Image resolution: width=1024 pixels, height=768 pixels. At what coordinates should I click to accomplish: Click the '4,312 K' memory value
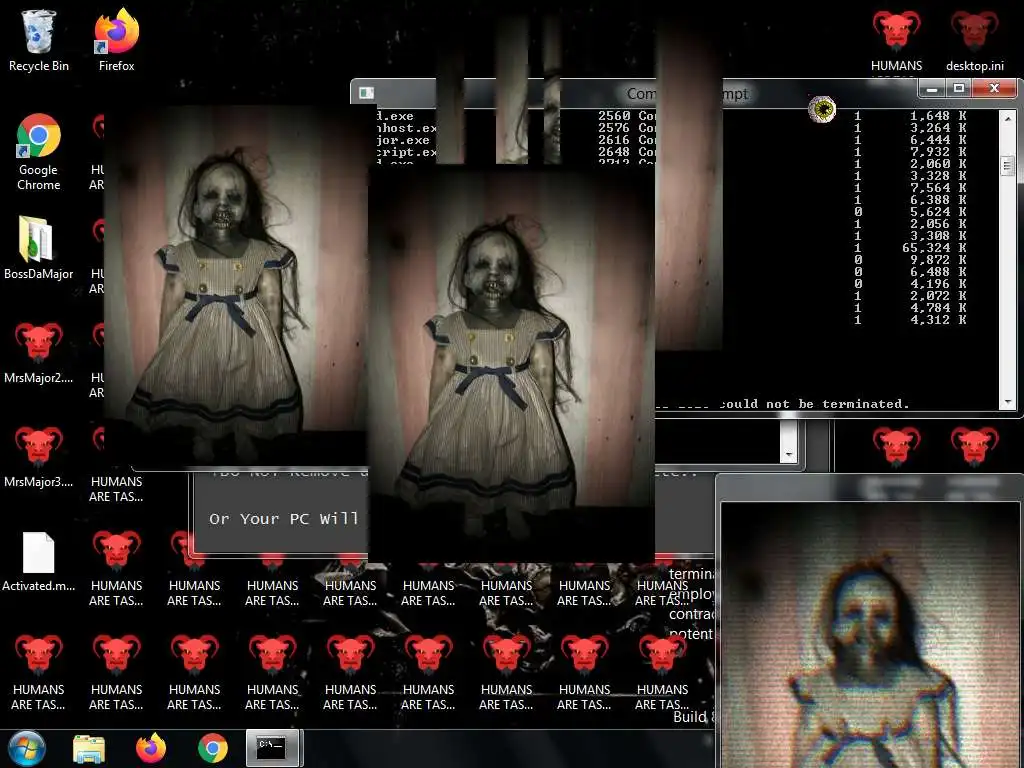pyautogui.click(x=938, y=319)
